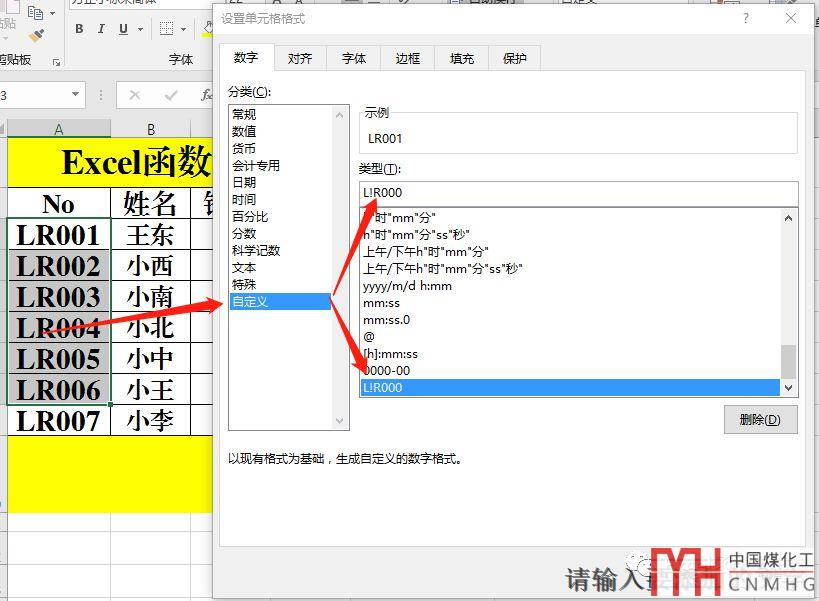
Task: Click the help question mark in dialog
Action: pos(745,18)
